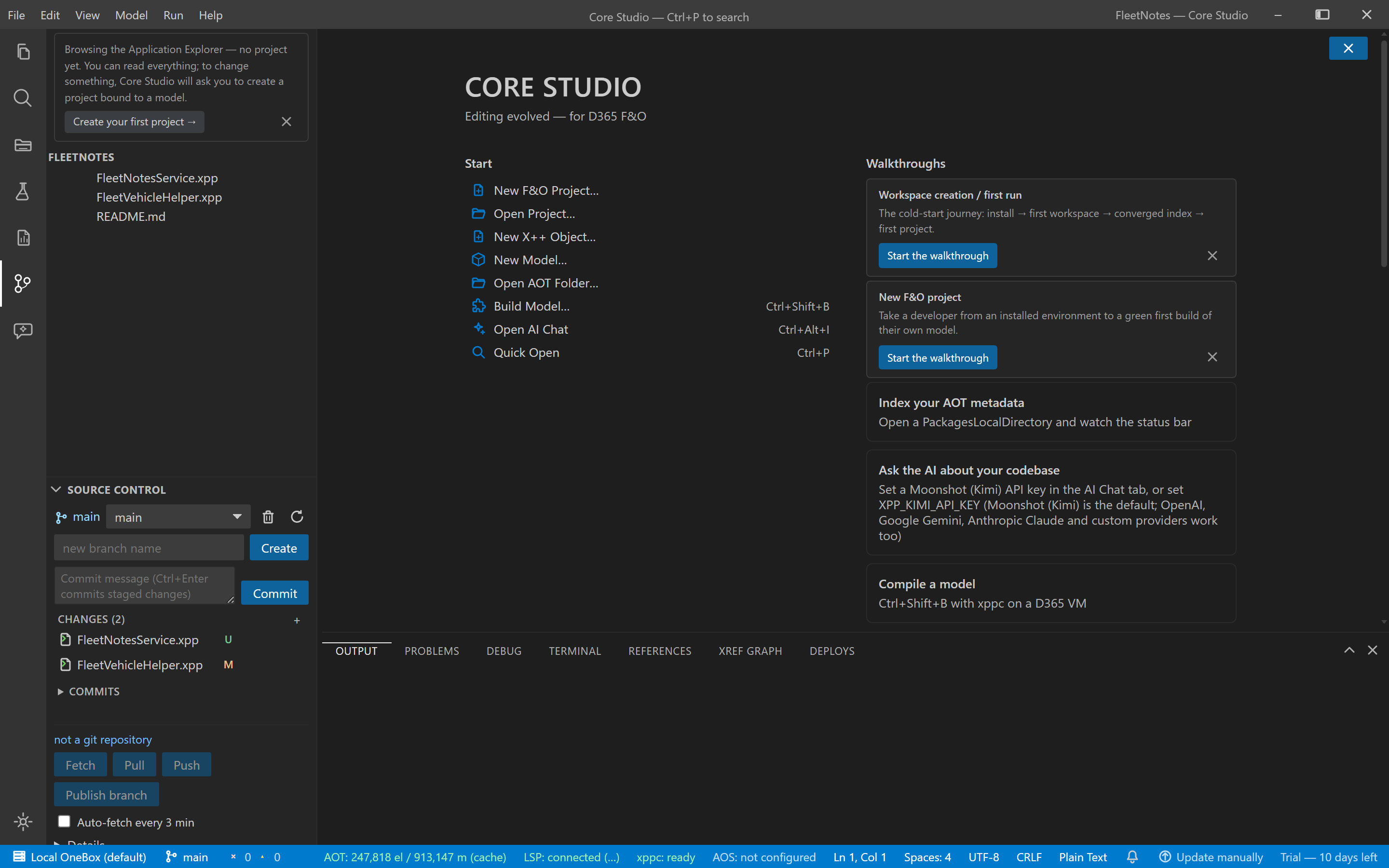The height and width of the screenshot is (868, 1389).
Task: Switch to the PROBLEMS tab
Action: (432, 651)
